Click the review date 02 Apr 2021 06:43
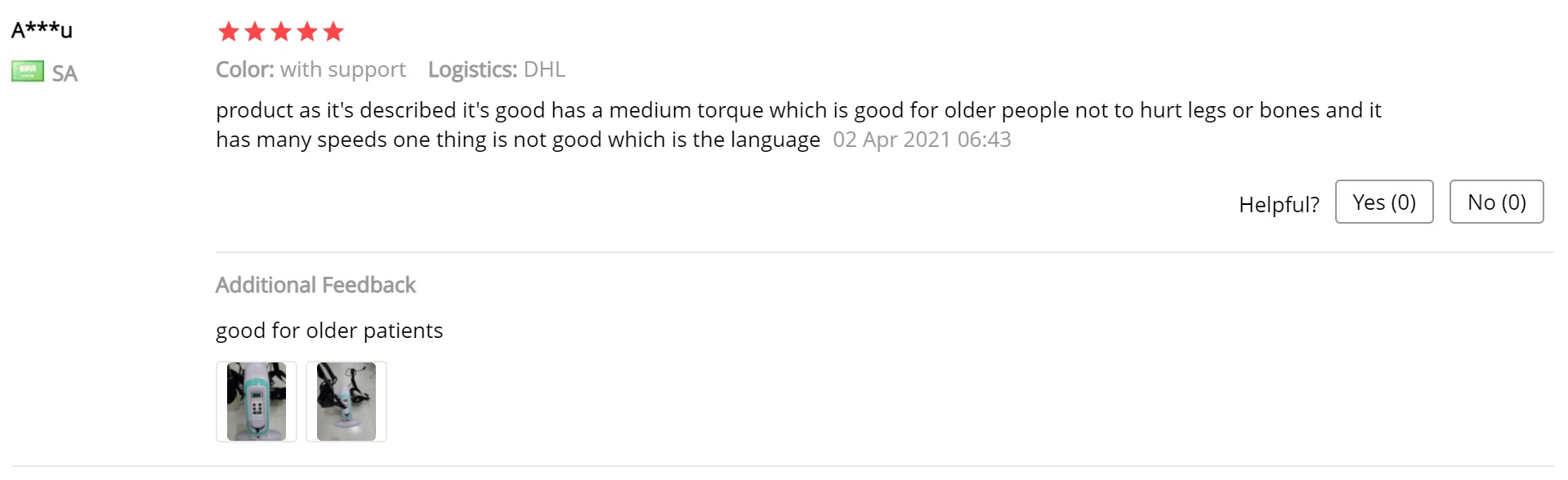This screenshot has height=480, width=1568. (922, 140)
